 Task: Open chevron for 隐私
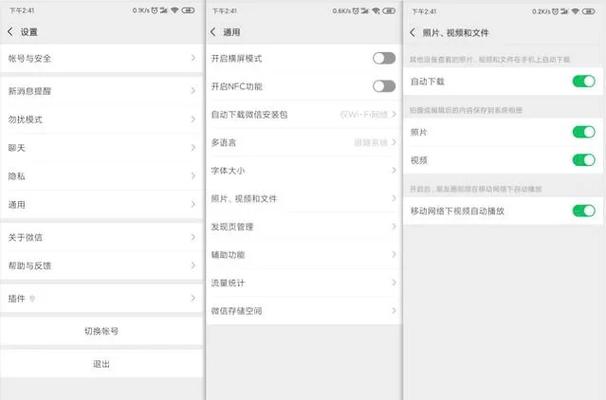193,176
